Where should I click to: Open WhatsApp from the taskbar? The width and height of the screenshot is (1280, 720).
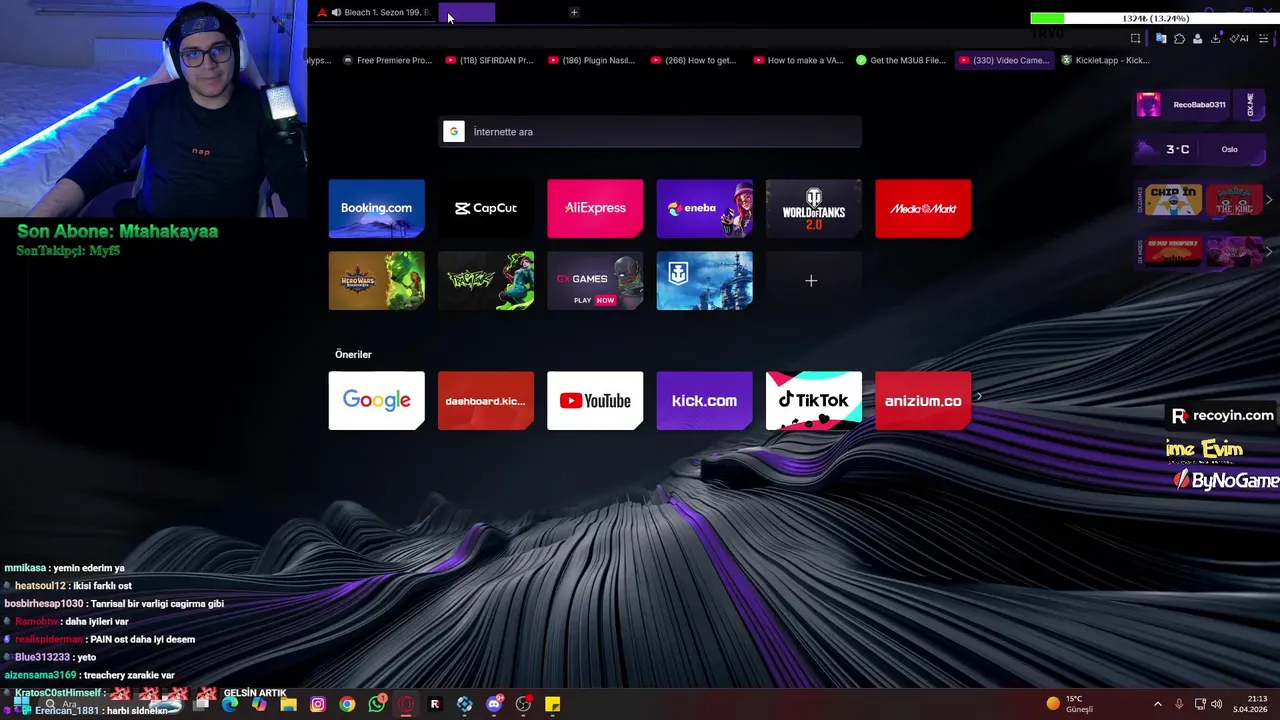pyautogui.click(x=376, y=704)
